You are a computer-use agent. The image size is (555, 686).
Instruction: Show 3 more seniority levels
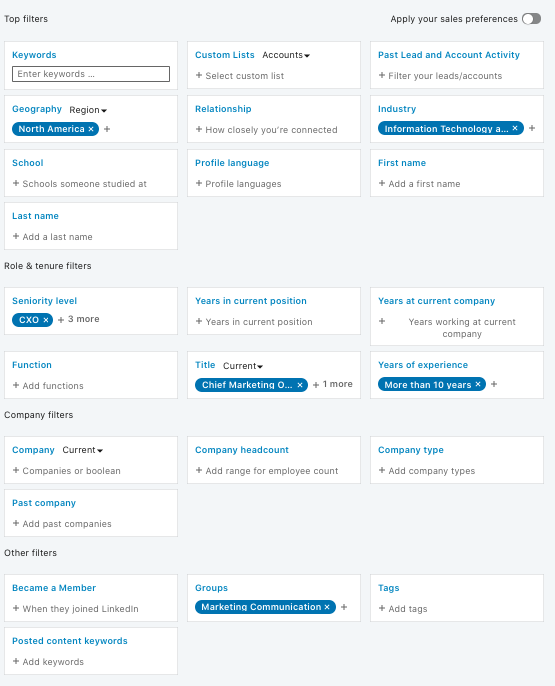coord(79,319)
